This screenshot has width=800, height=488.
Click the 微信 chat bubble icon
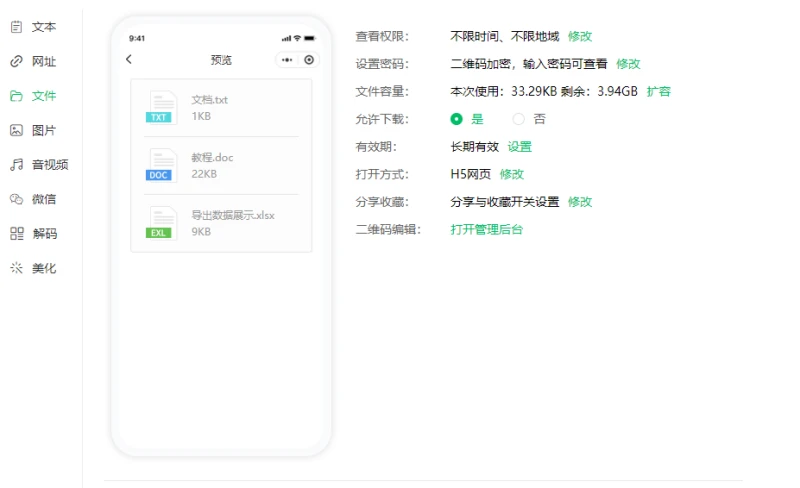[x=16, y=199]
